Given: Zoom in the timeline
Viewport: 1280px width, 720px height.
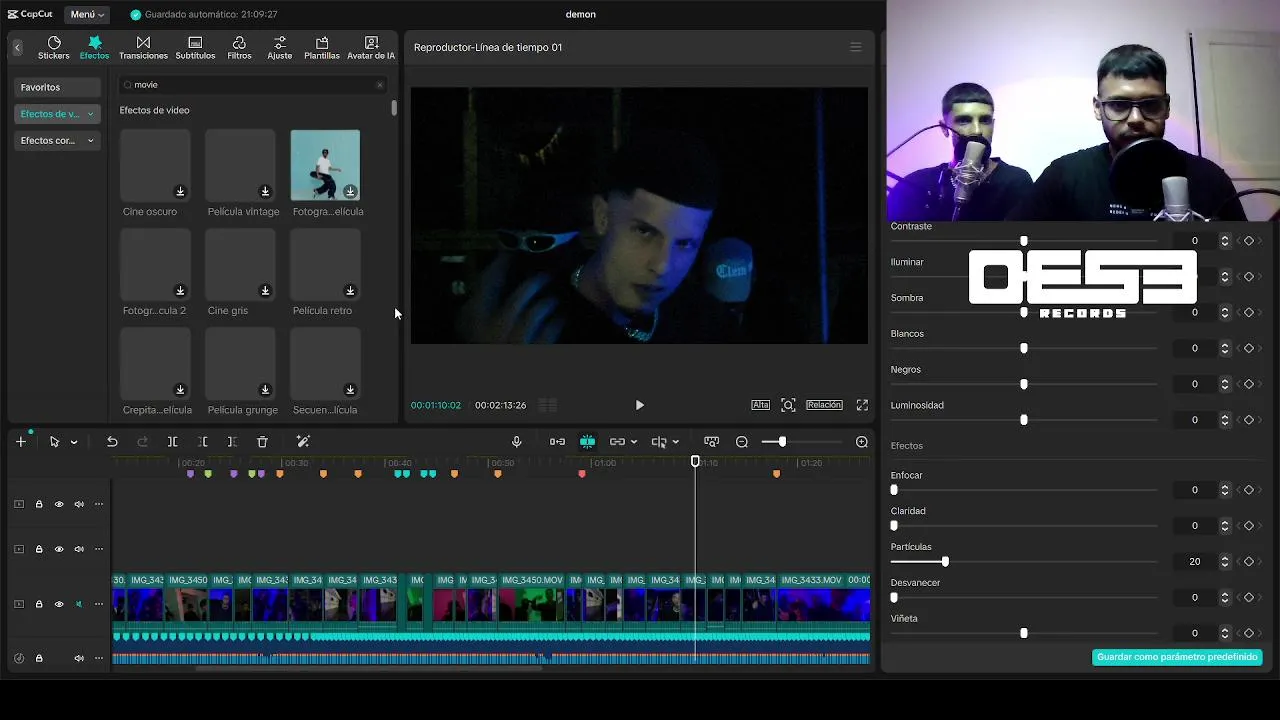Looking at the screenshot, I should pyautogui.click(x=862, y=442).
